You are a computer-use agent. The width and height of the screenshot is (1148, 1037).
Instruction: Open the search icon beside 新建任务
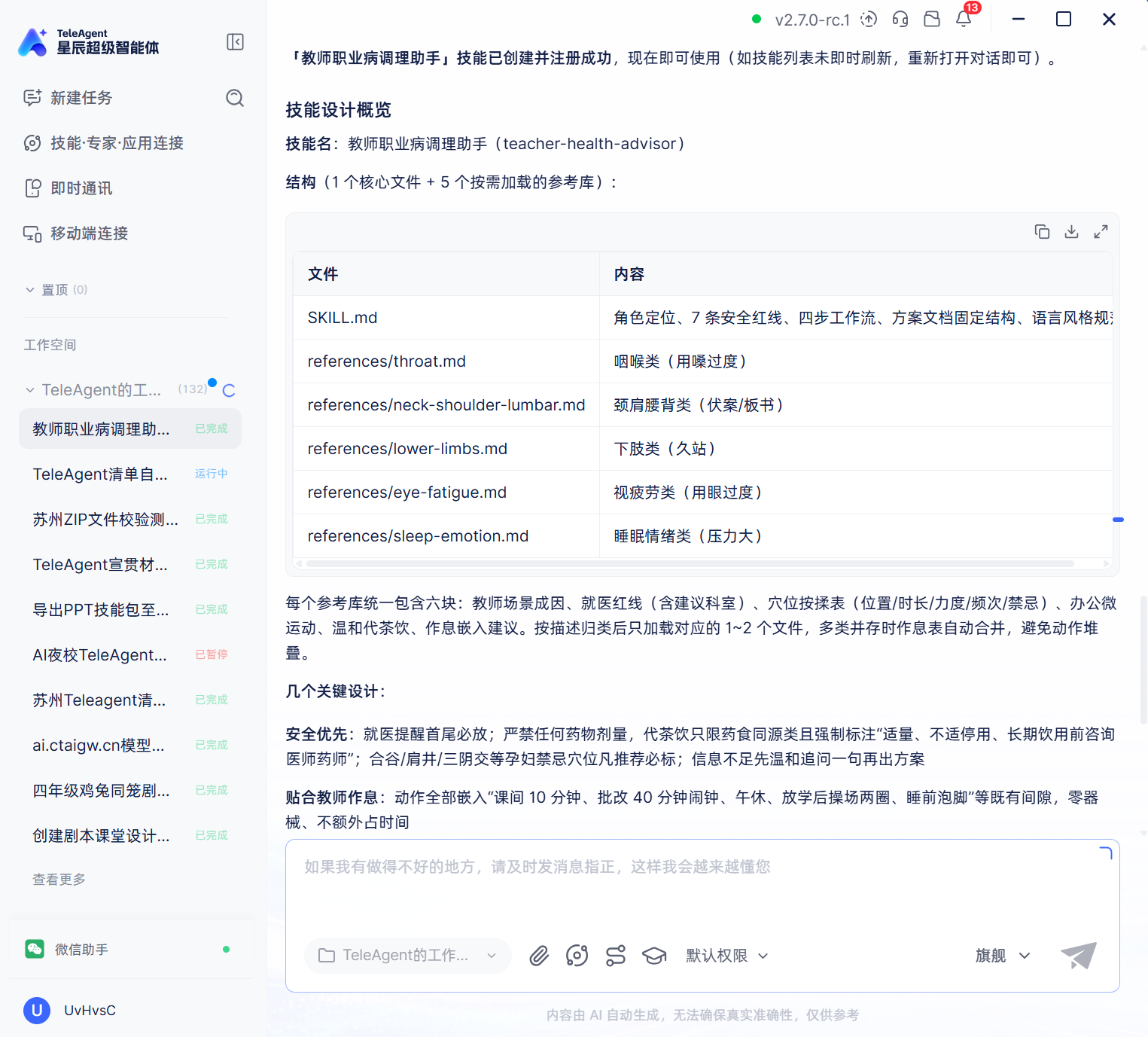point(235,98)
